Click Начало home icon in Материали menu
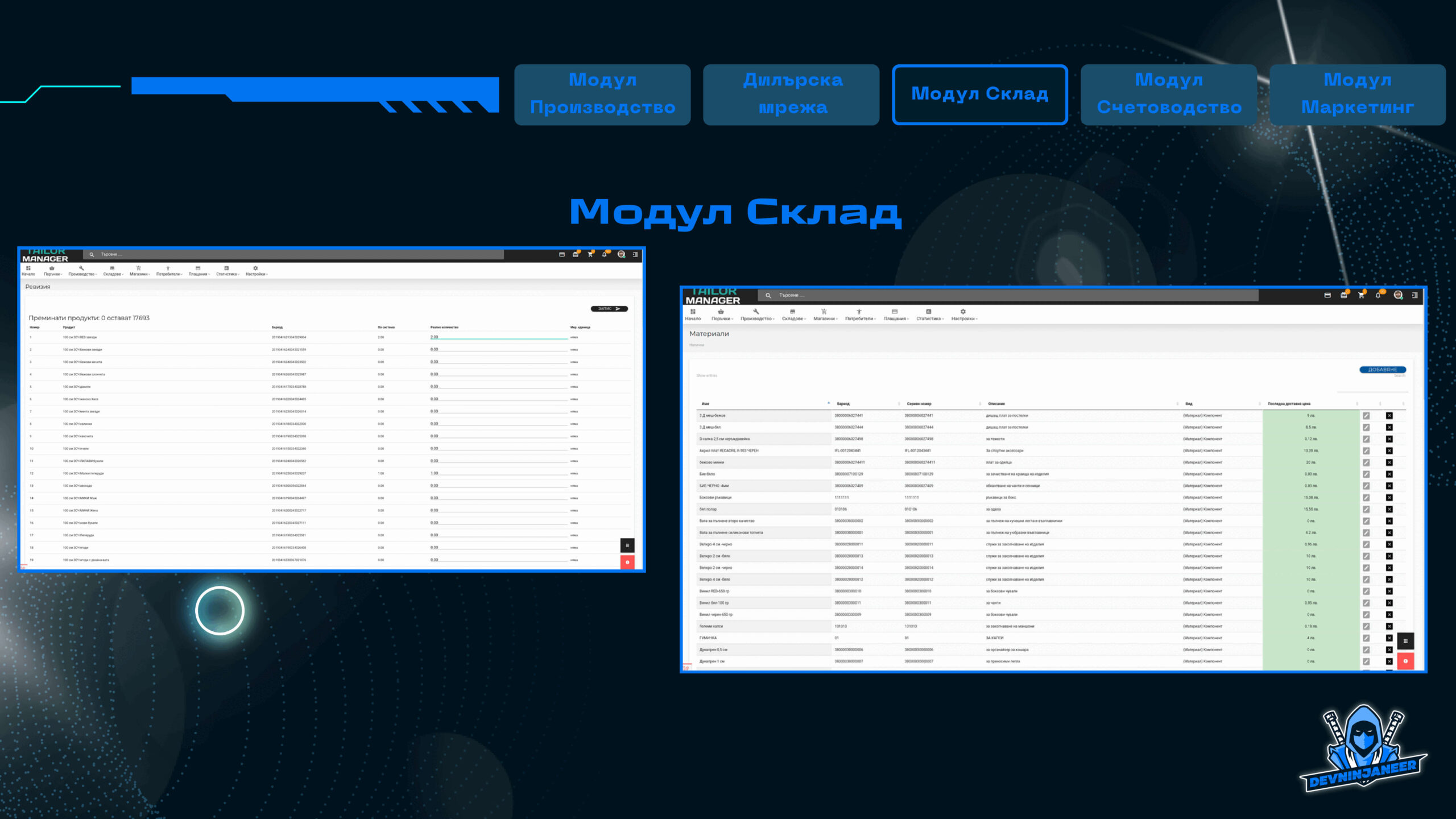This screenshot has width=1456, height=819. pyautogui.click(x=693, y=315)
